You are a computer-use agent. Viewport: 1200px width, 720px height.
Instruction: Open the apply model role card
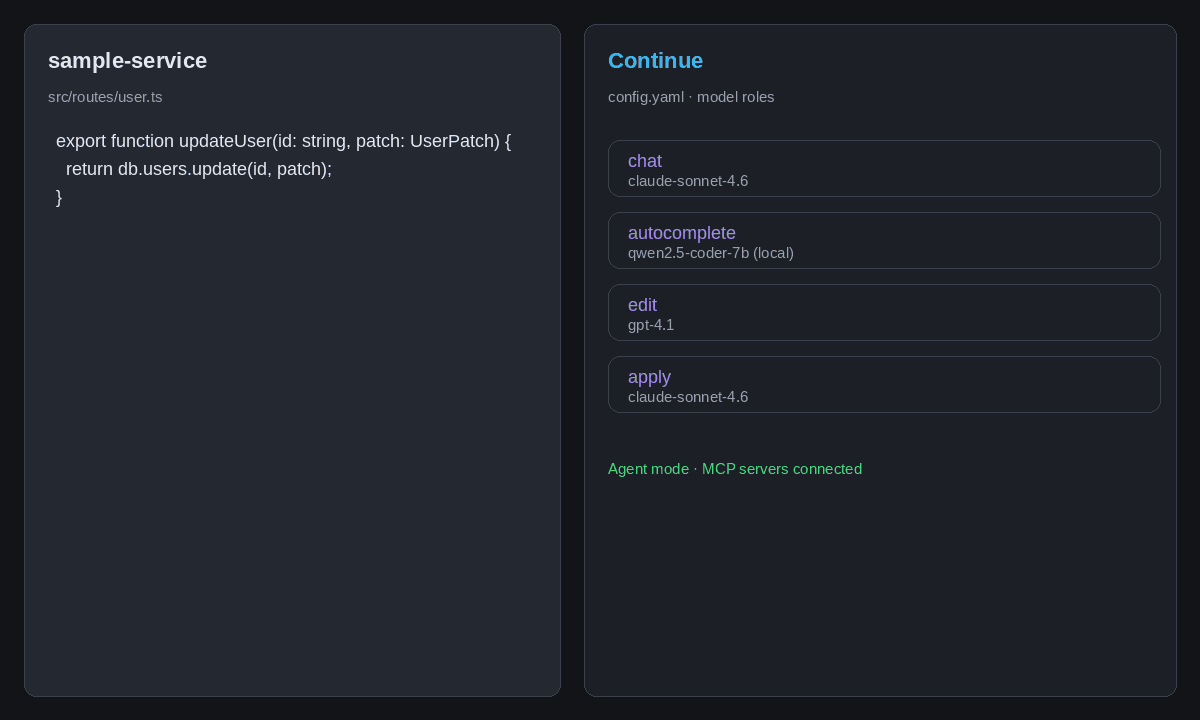pos(884,384)
